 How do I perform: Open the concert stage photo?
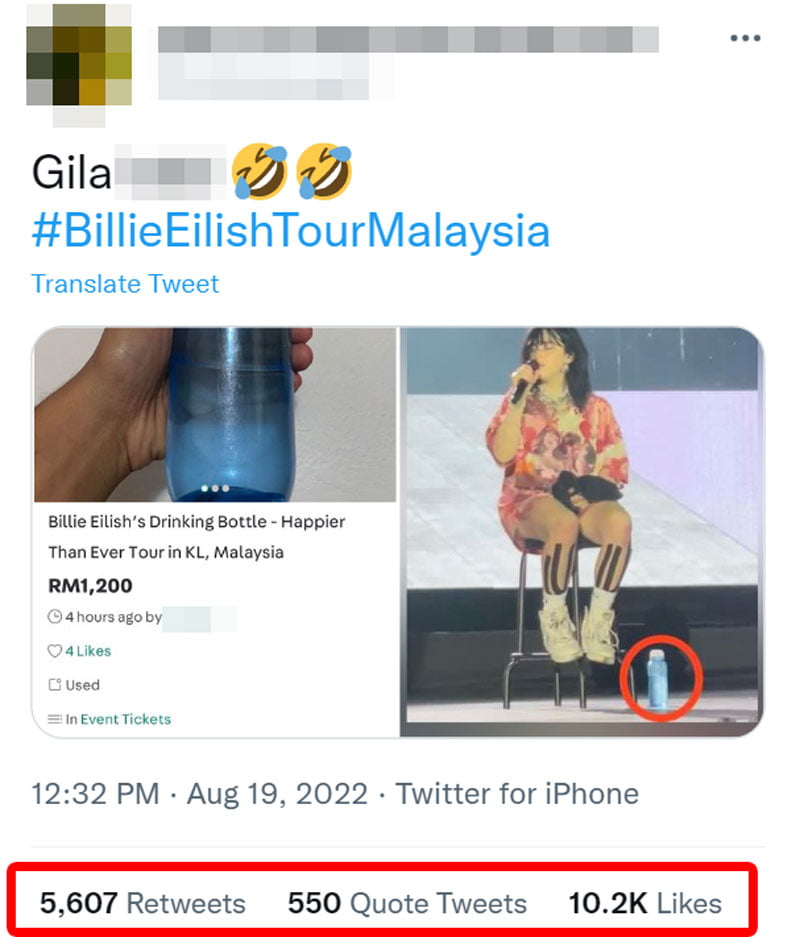pos(582,531)
